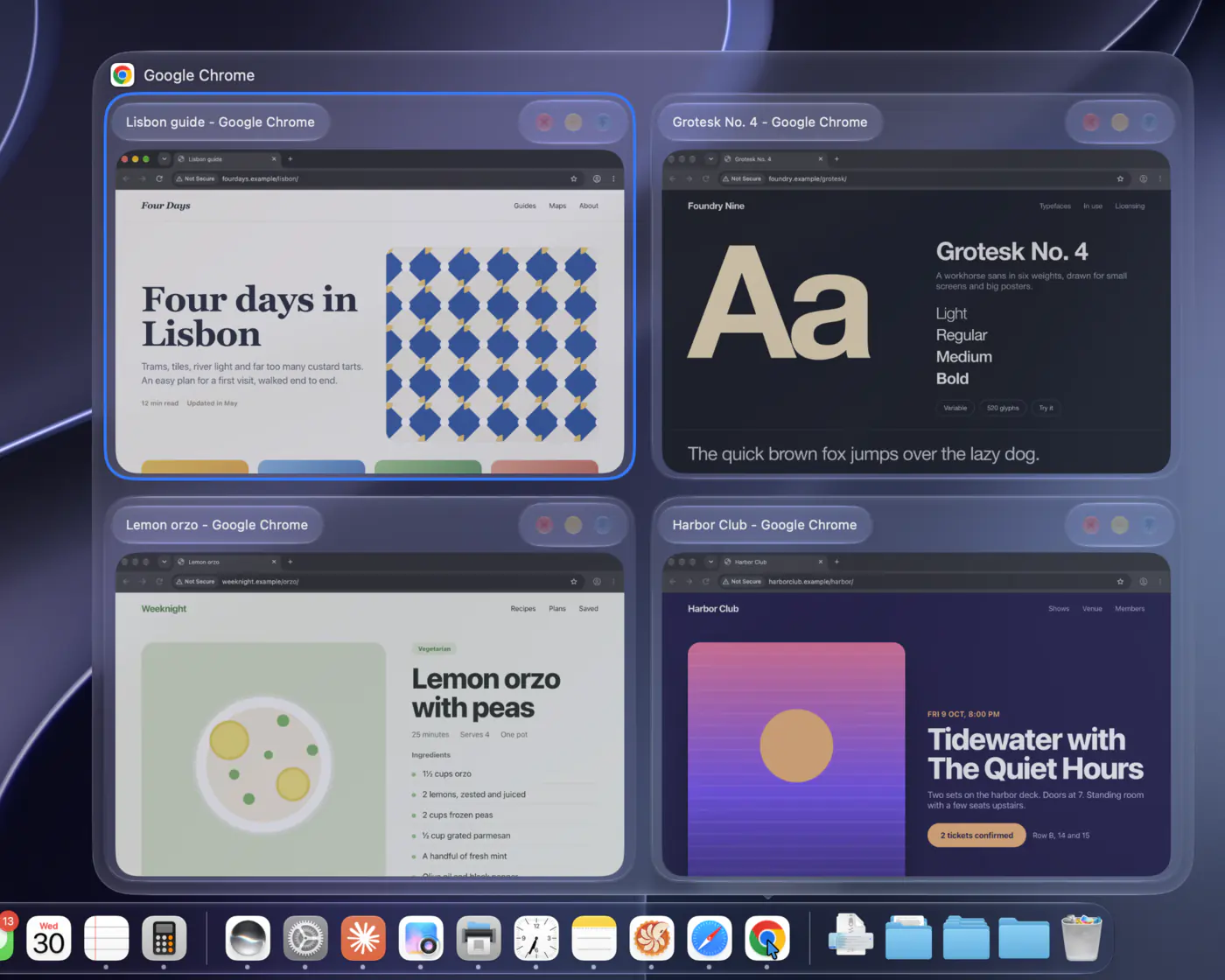
Task: Select the Lisbon guide window thumbnail
Action: point(369,311)
